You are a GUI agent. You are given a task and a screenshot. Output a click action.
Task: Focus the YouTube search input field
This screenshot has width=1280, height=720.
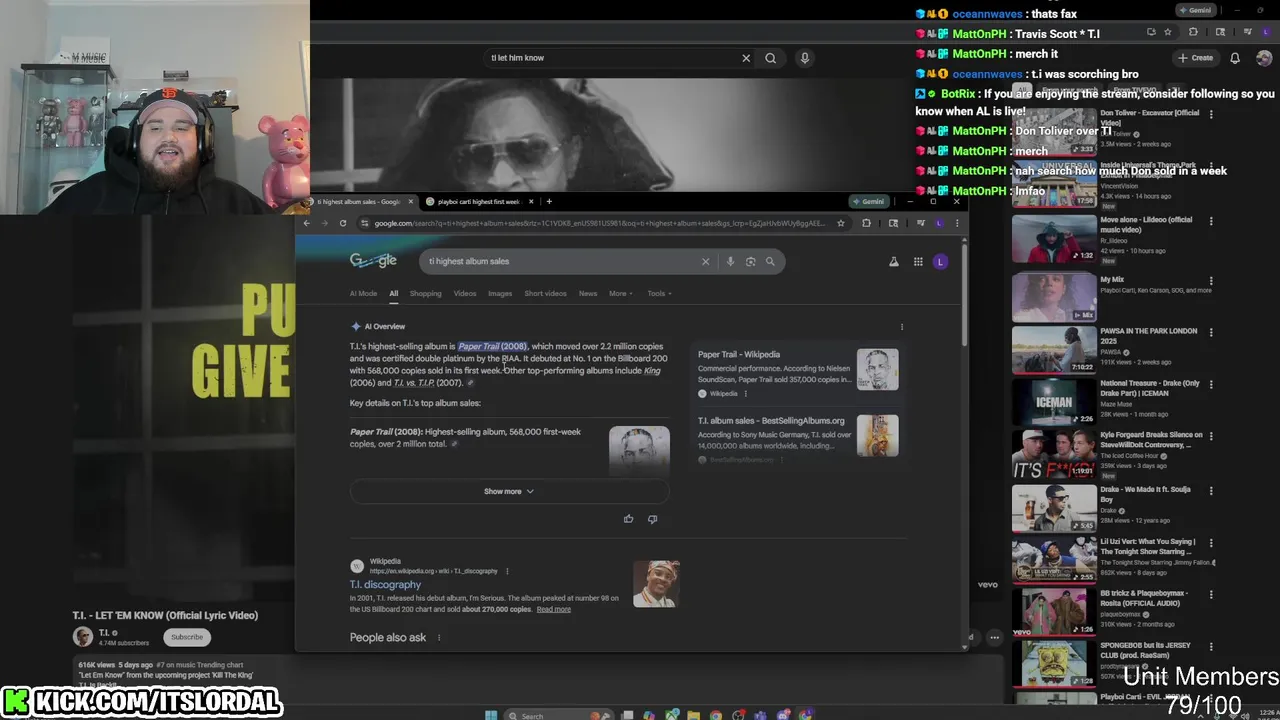[610, 58]
